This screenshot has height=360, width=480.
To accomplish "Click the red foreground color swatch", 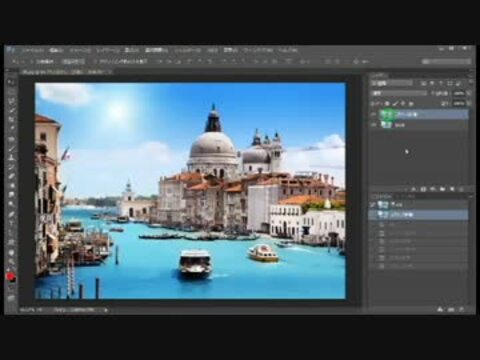I will (x=10, y=276).
